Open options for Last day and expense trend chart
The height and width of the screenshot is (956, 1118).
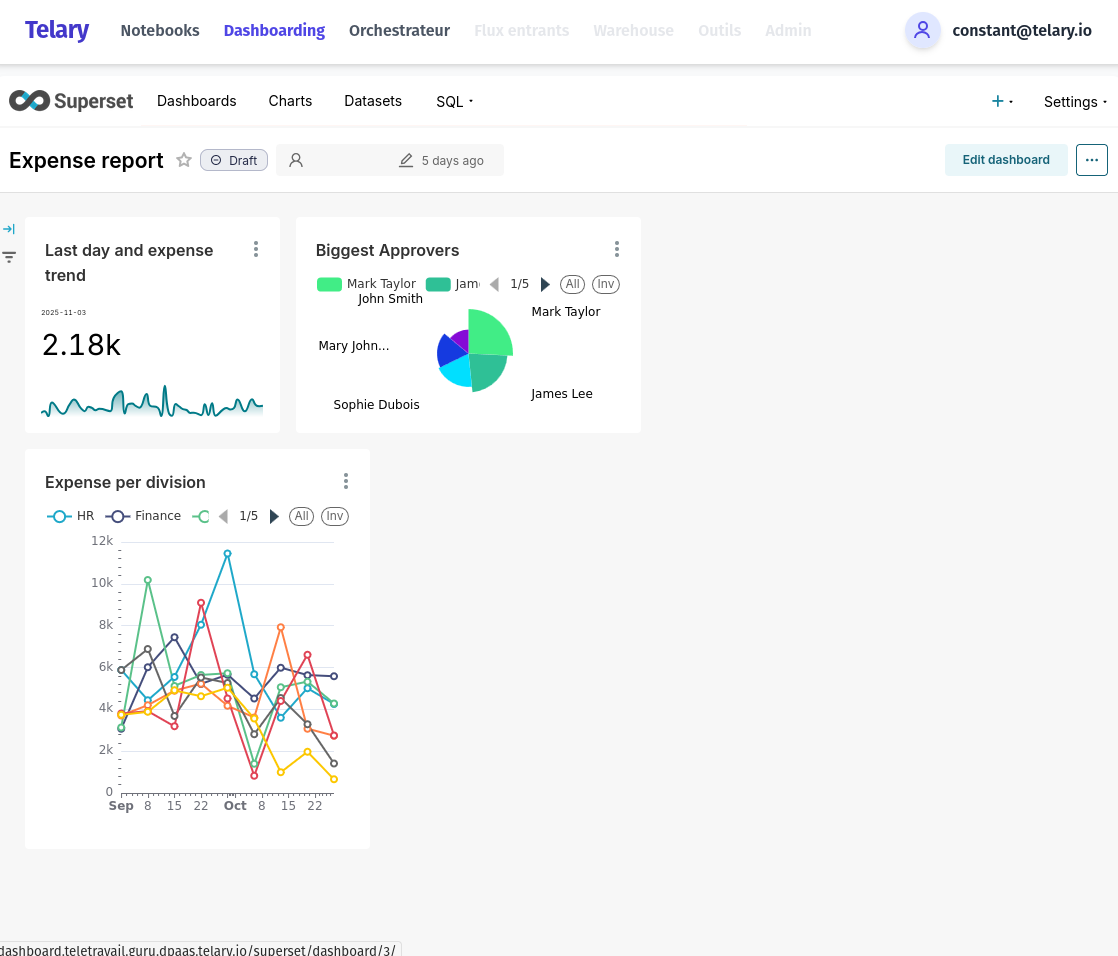(x=256, y=249)
